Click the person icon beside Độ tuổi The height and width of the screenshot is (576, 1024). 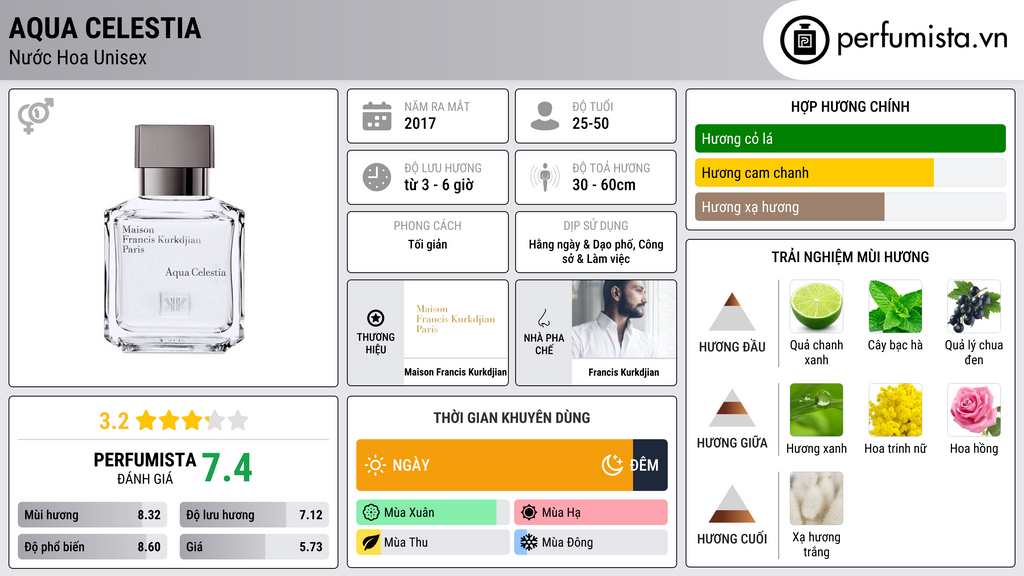pos(545,116)
